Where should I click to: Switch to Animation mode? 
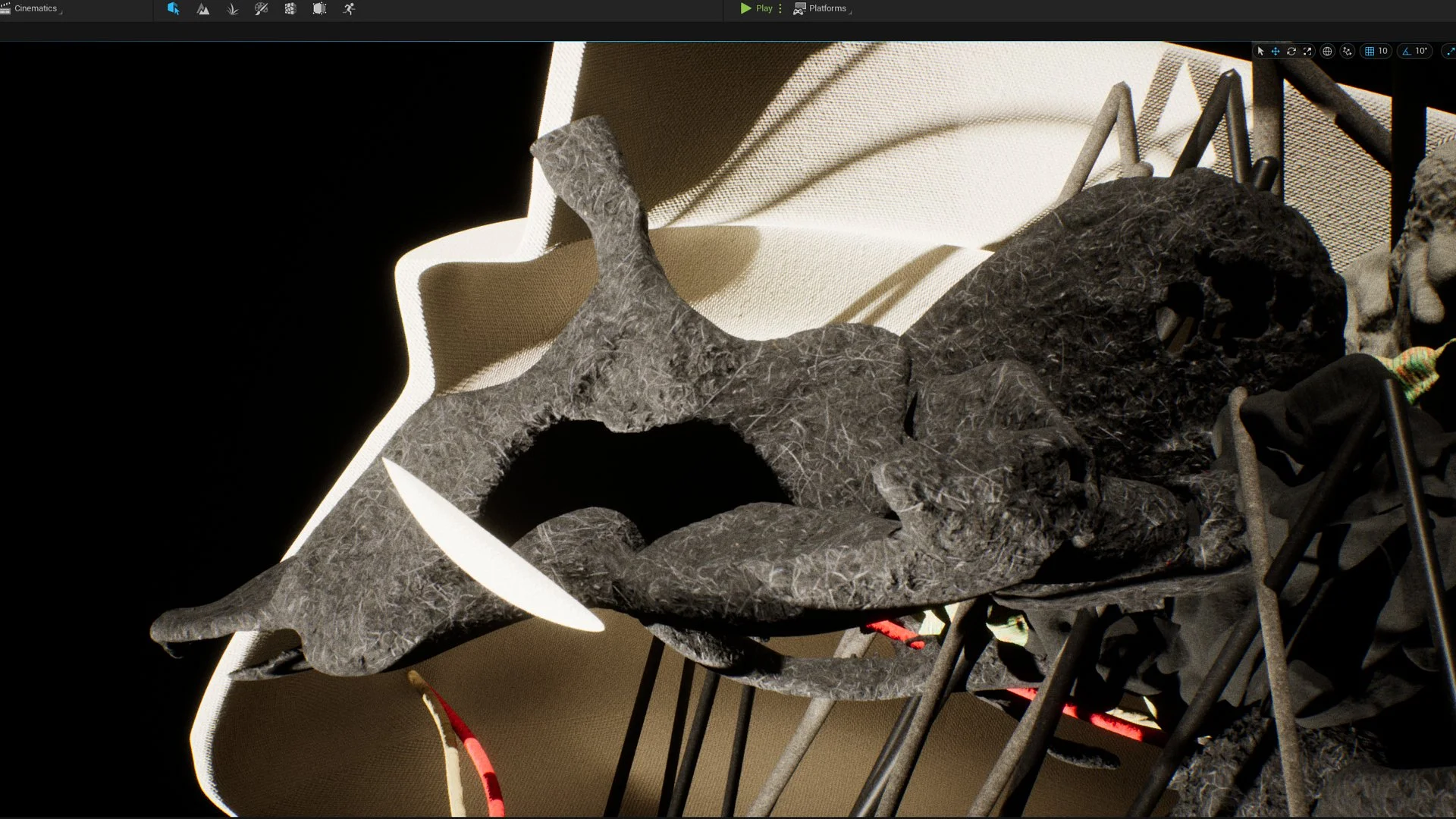[349, 9]
